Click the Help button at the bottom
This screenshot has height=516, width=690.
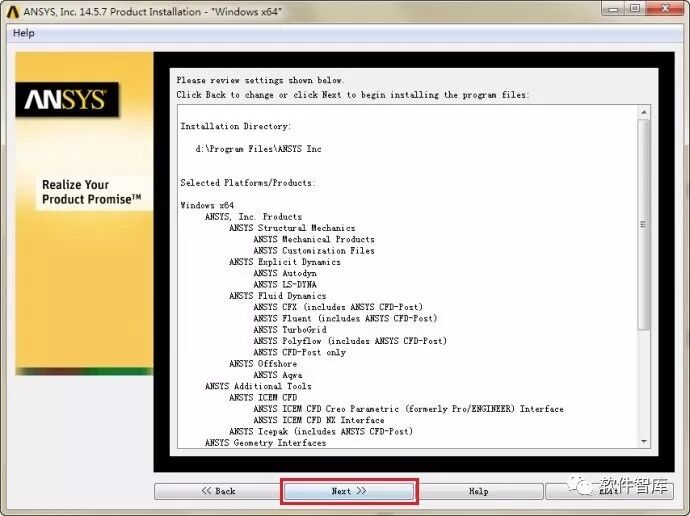click(x=478, y=491)
